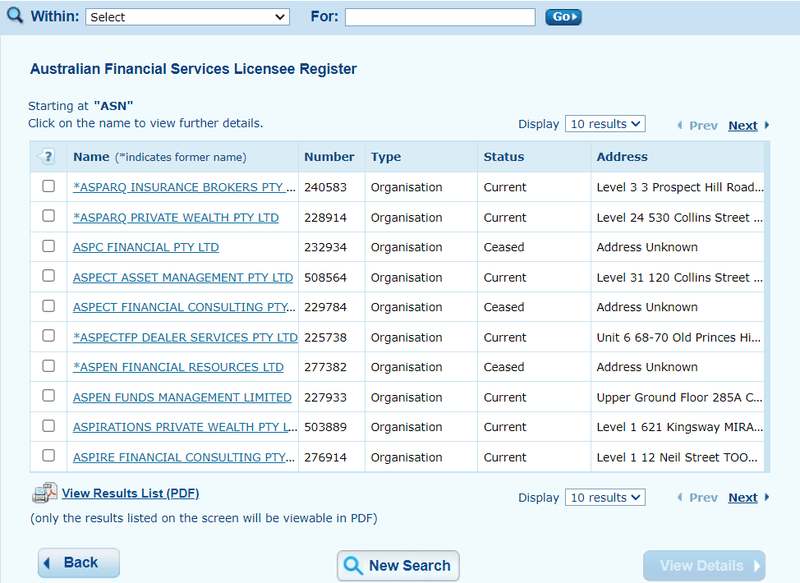Click address Level 31 120 Collins Street
800x583 pixels.
coord(680,277)
